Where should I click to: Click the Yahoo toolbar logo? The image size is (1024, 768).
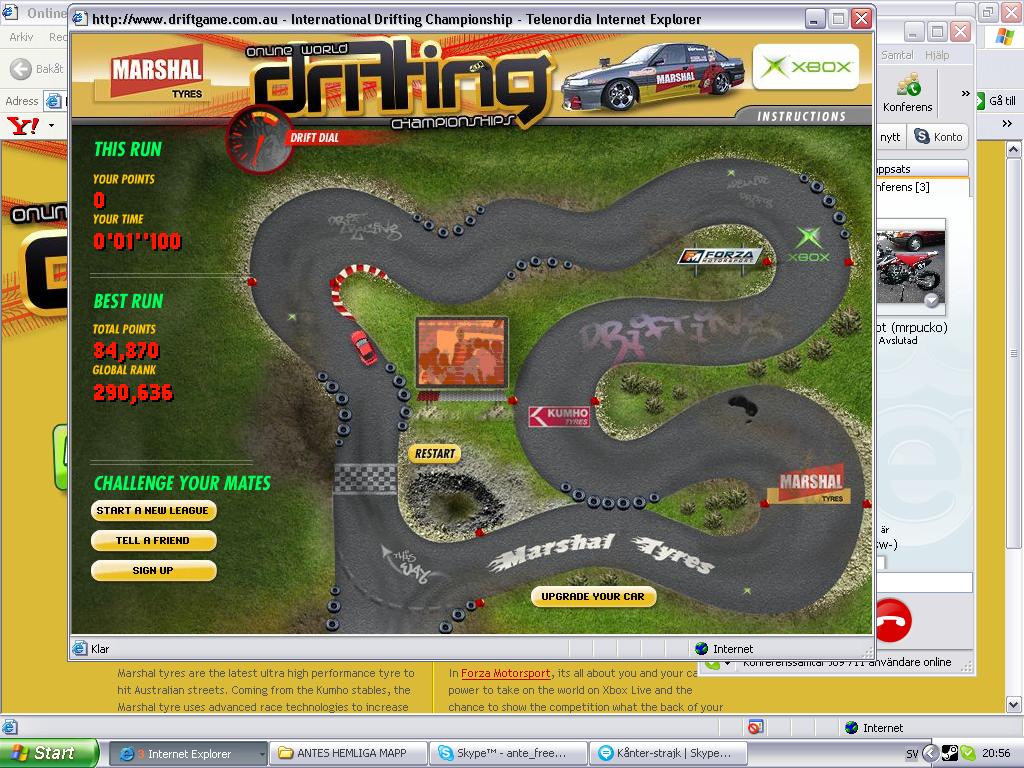tap(24, 125)
